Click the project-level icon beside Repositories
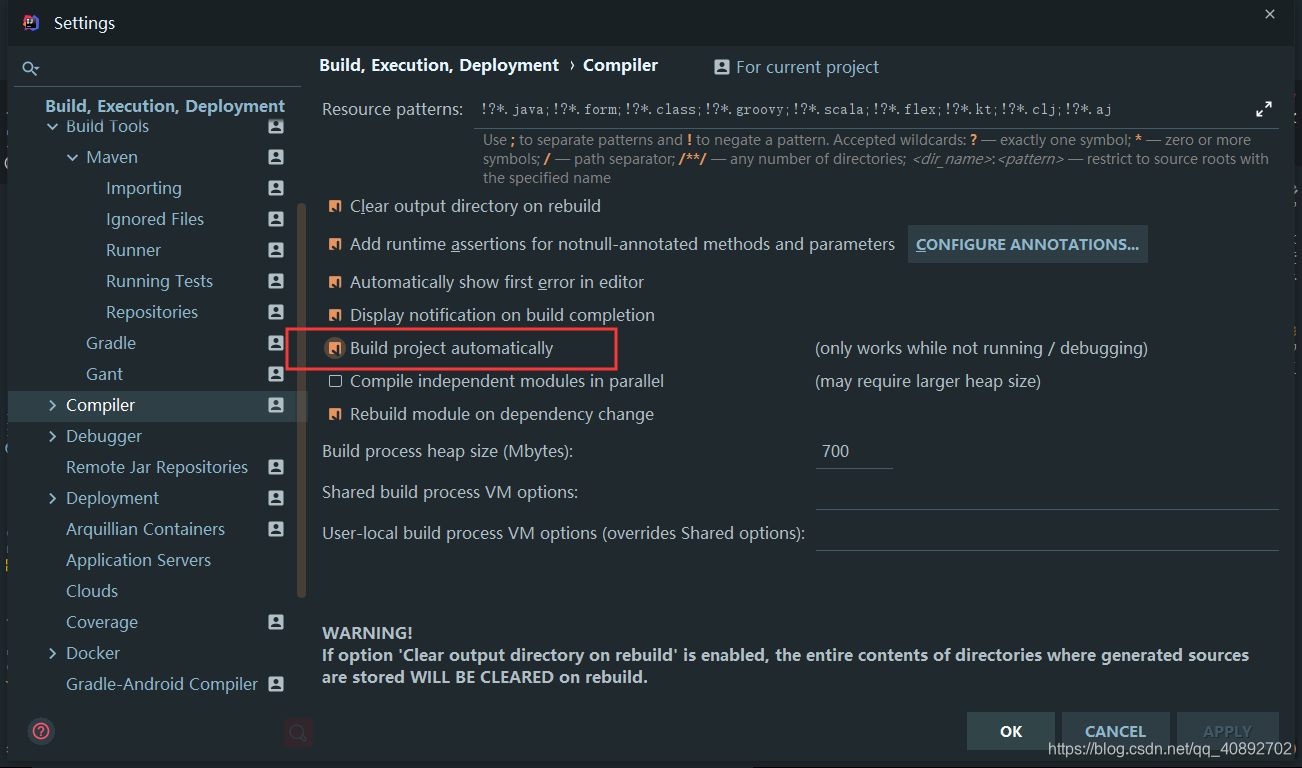This screenshot has height=768, width=1302. pyautogui.click(x=276, y=312)
